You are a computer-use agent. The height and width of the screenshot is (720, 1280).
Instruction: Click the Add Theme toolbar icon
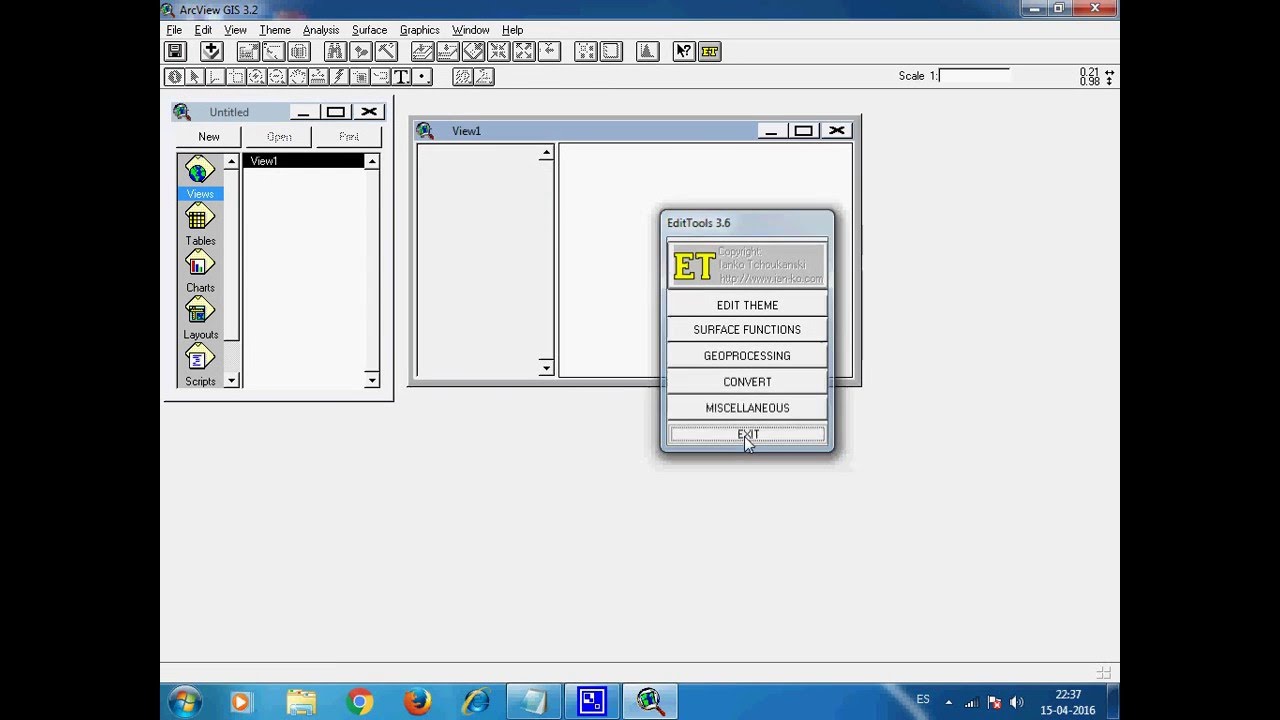click(211, 51)
